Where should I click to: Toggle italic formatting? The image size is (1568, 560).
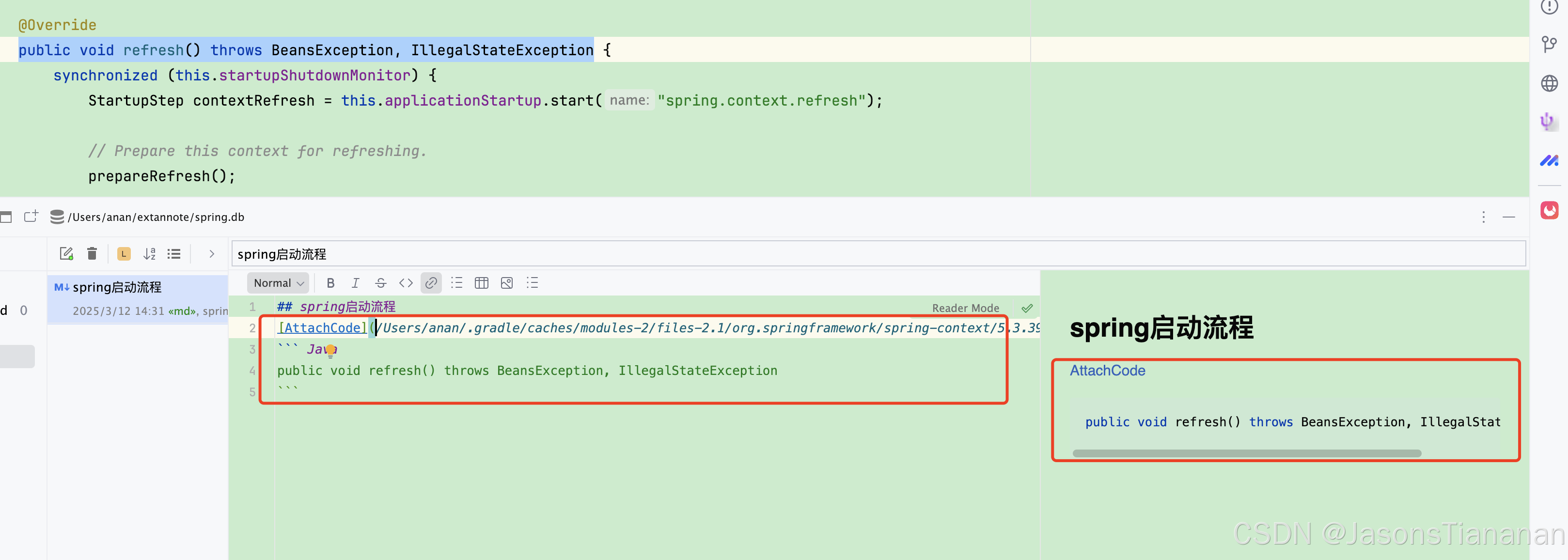(x=356, y=283)
